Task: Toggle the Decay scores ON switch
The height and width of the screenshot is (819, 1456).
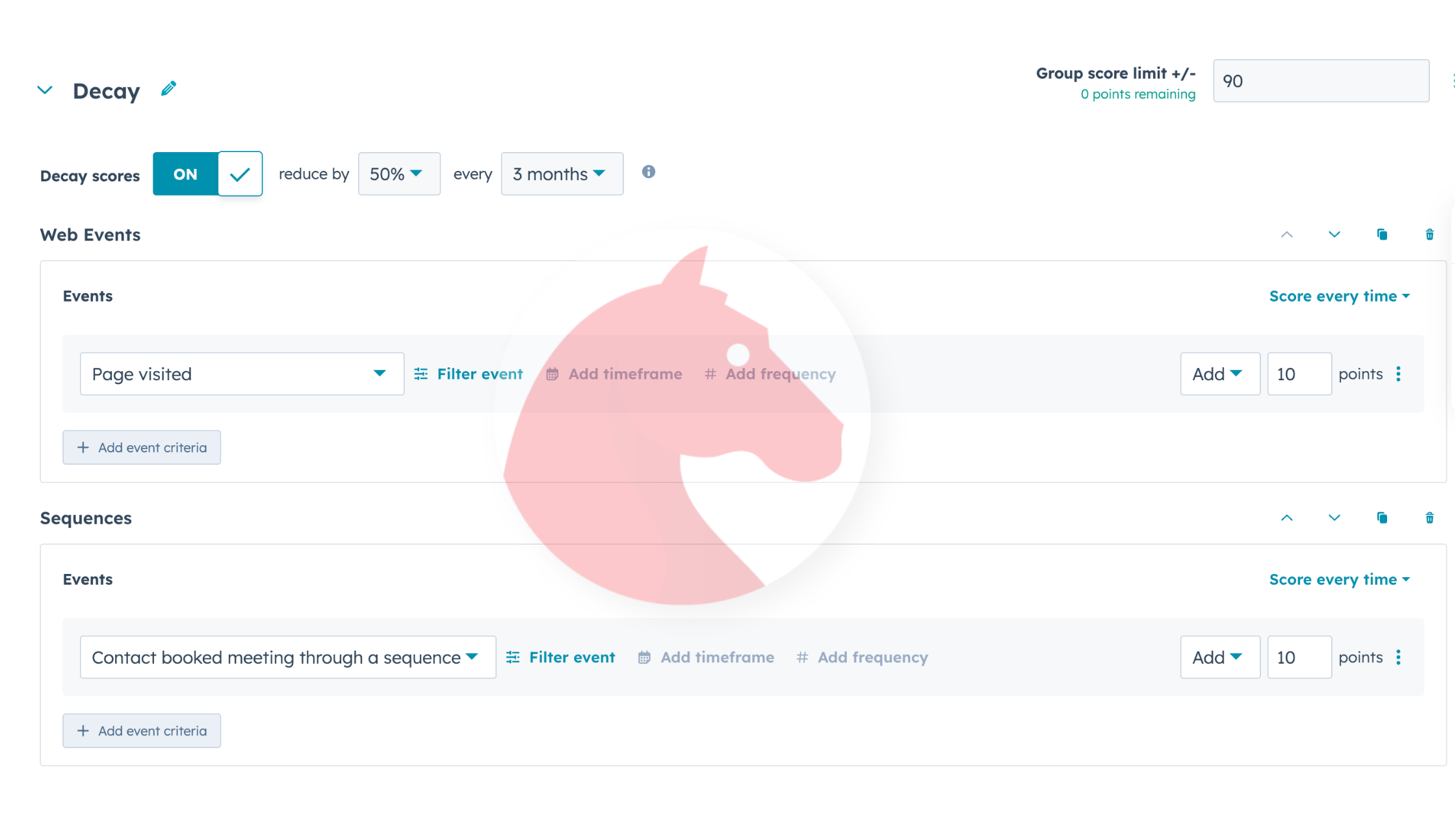Action: pyautogui.click(x=207, y=174)
